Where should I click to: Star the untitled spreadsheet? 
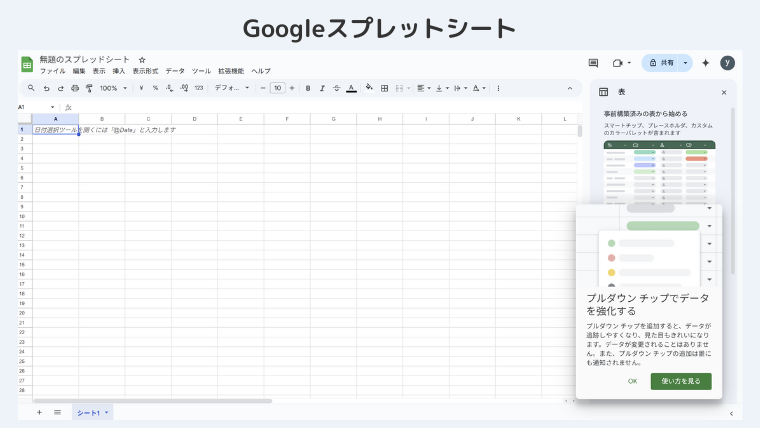coord(142,60)
